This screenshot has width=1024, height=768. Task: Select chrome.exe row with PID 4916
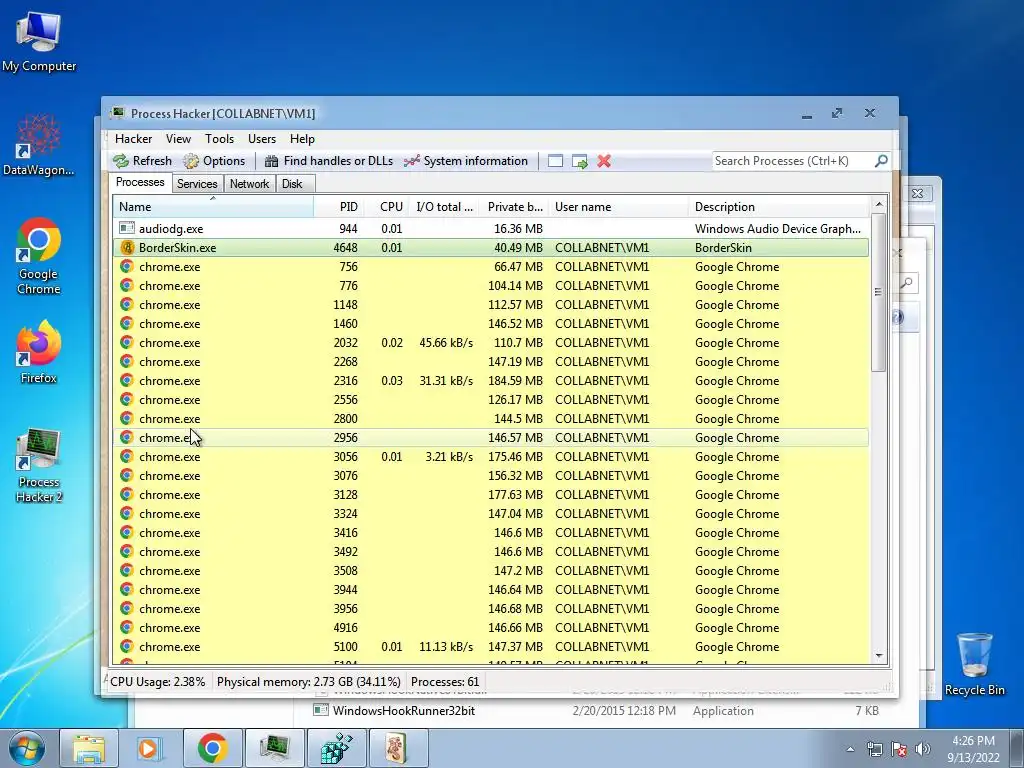pyautogui.click(x=491, y=628)
